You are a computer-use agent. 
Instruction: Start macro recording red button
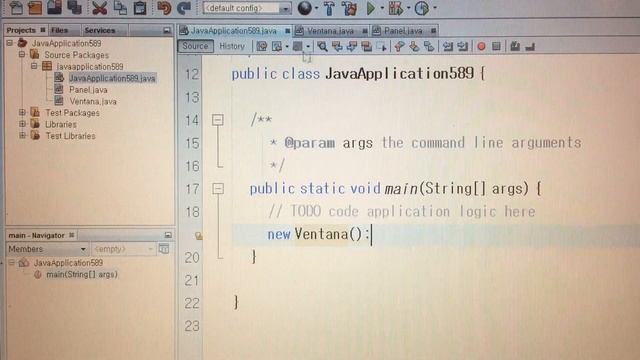482,47
